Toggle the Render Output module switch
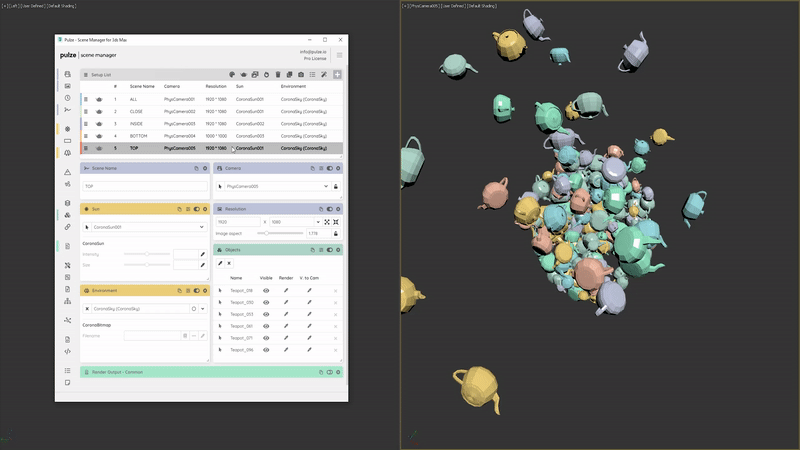This screenshot has height=450, width=800. pos(330,372)
